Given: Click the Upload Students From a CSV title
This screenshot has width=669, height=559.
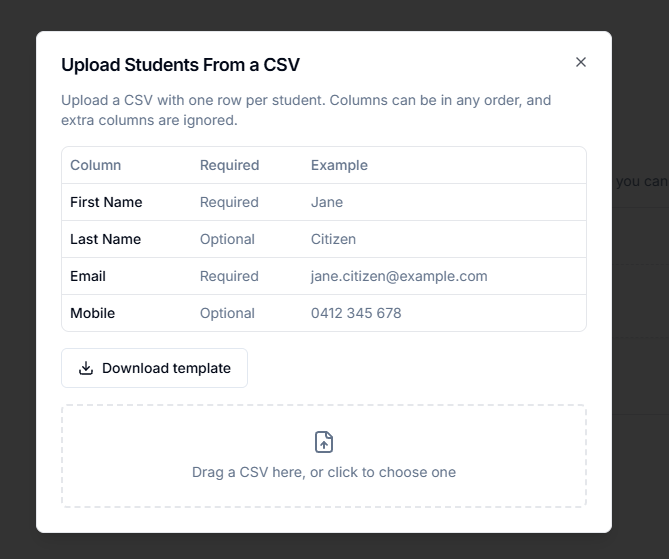Looking at the screenshot, I should pos(180,65).
